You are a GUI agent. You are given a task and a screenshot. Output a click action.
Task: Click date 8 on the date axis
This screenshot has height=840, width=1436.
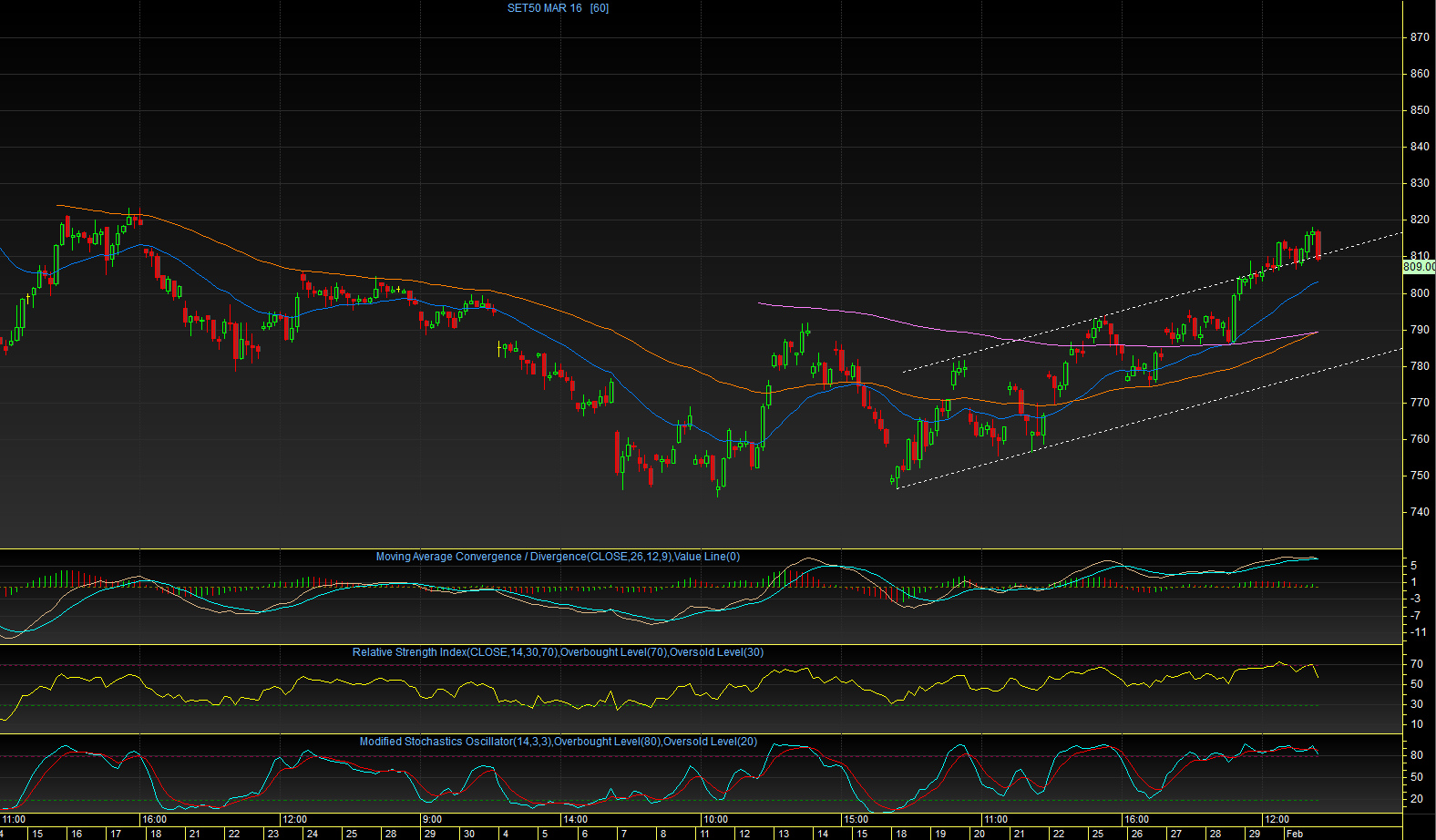[x=662, y=834]
